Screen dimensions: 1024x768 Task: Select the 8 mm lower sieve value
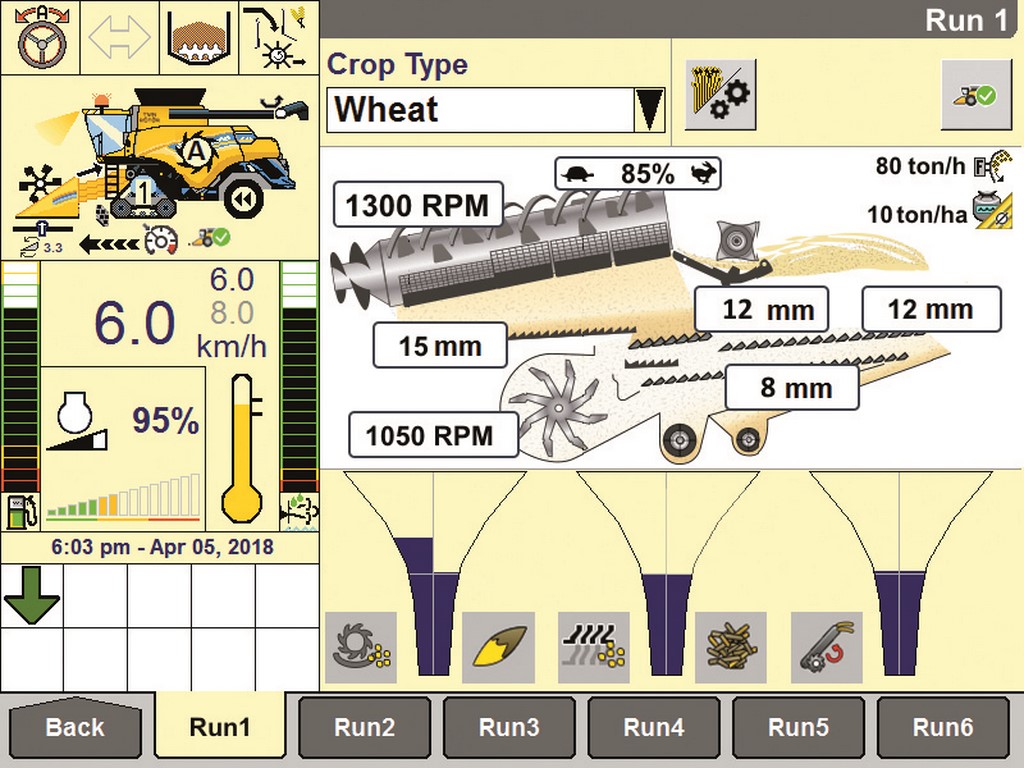pyautogui.click(x=792, y=387)
